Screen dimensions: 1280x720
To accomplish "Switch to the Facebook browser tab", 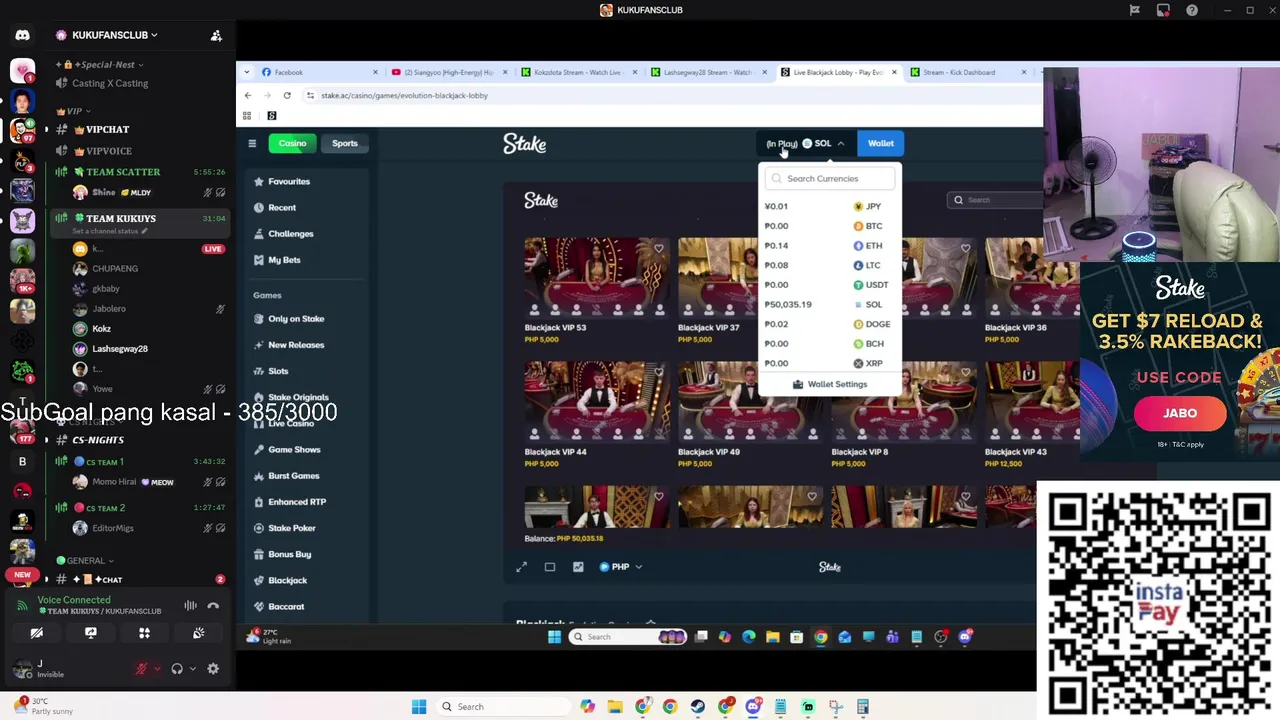I will [318, 72].
